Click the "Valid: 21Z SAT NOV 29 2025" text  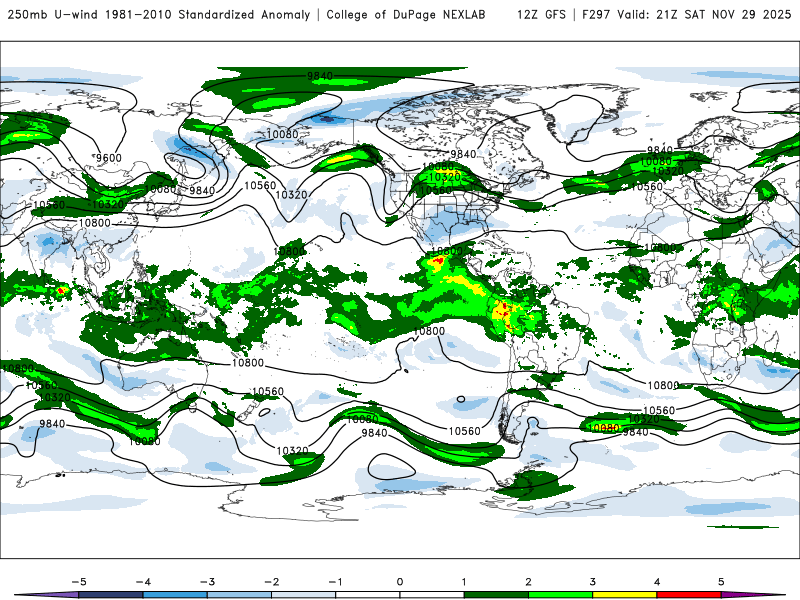pos(704,15)
